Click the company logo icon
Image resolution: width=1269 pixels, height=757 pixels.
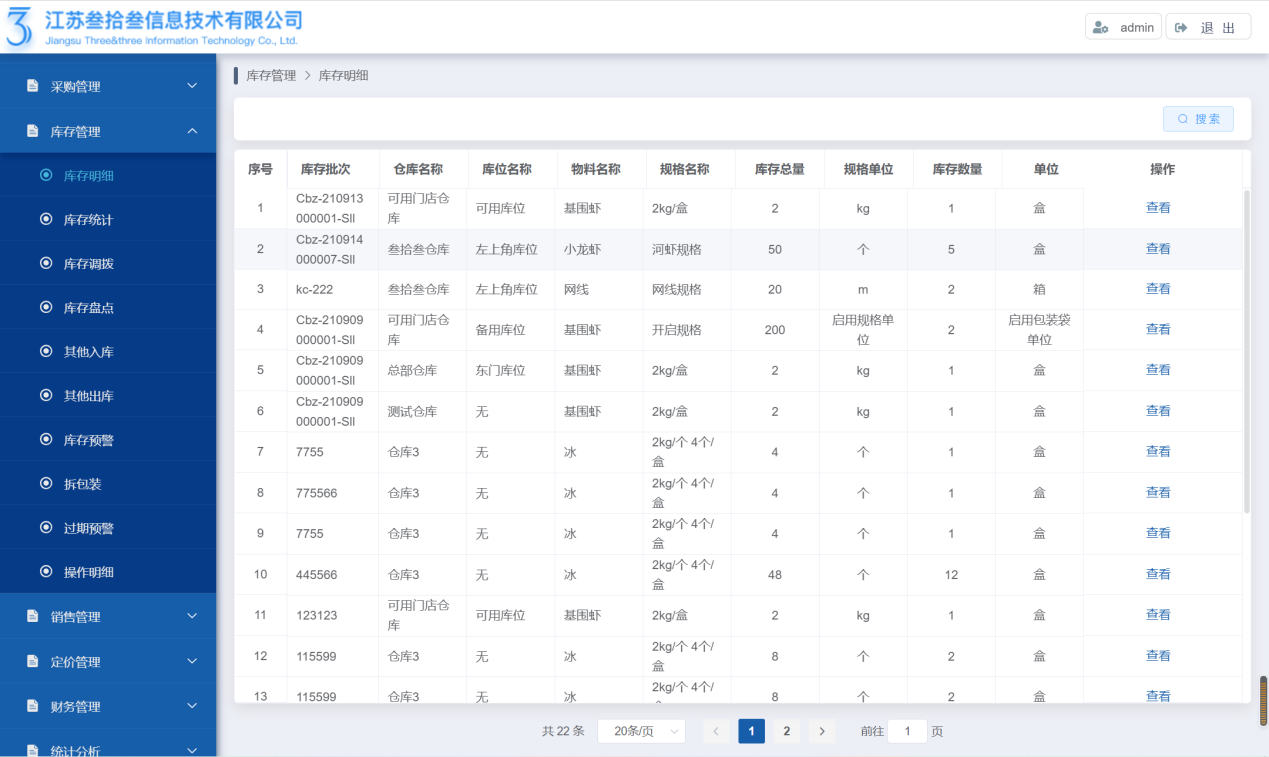(20, 27)
